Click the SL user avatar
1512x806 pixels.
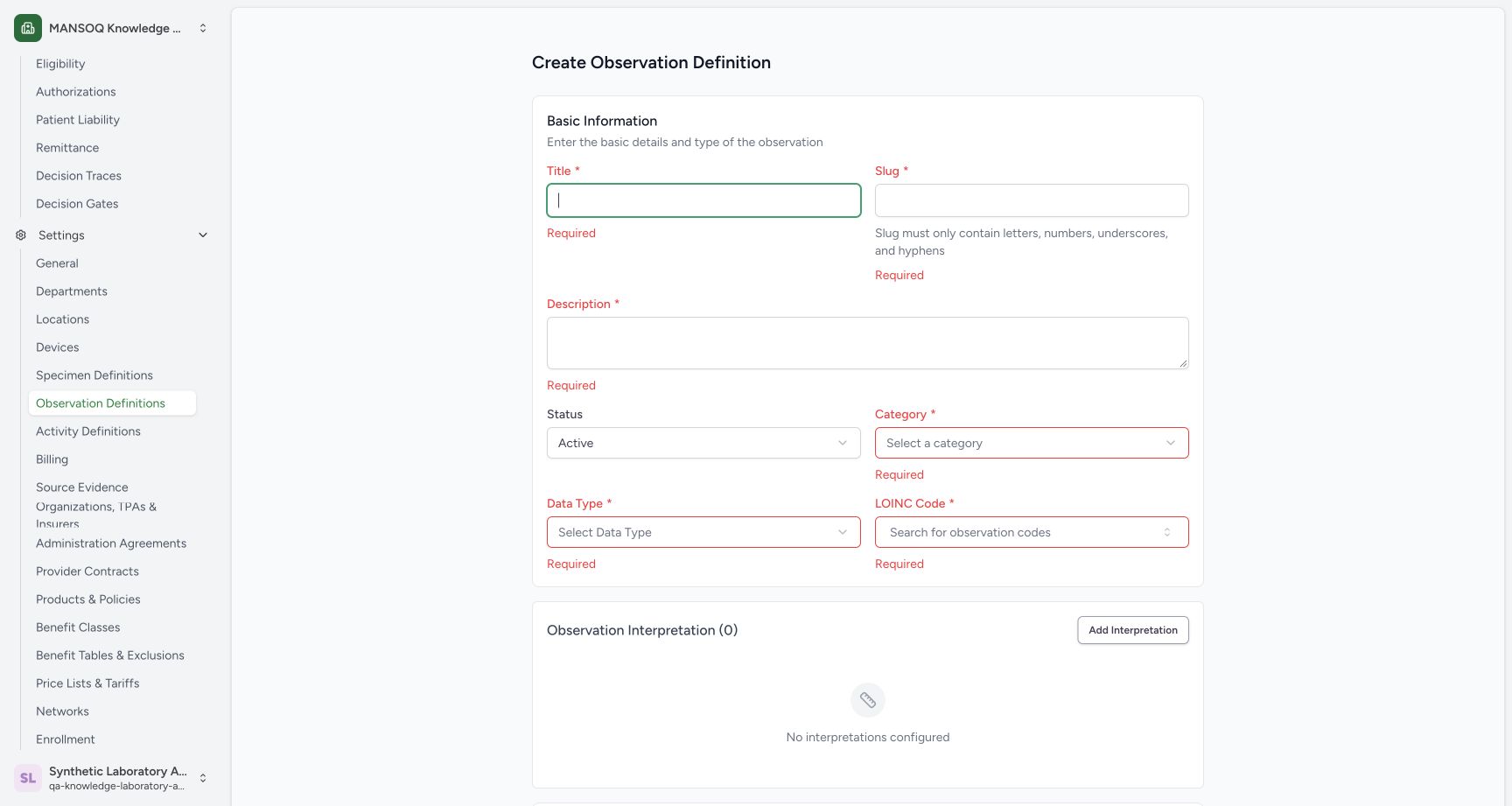[28, 777]
